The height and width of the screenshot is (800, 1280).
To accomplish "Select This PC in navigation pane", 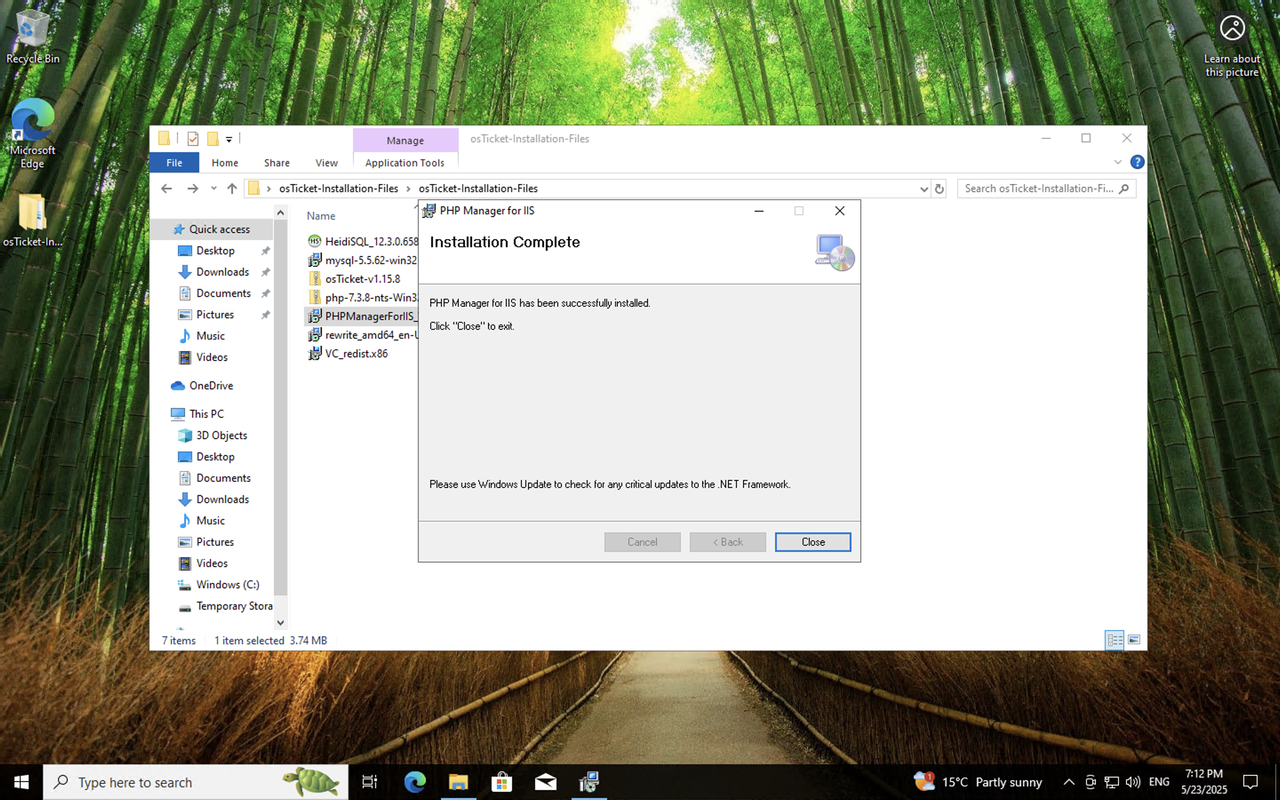I will click(x=206, y=414).
